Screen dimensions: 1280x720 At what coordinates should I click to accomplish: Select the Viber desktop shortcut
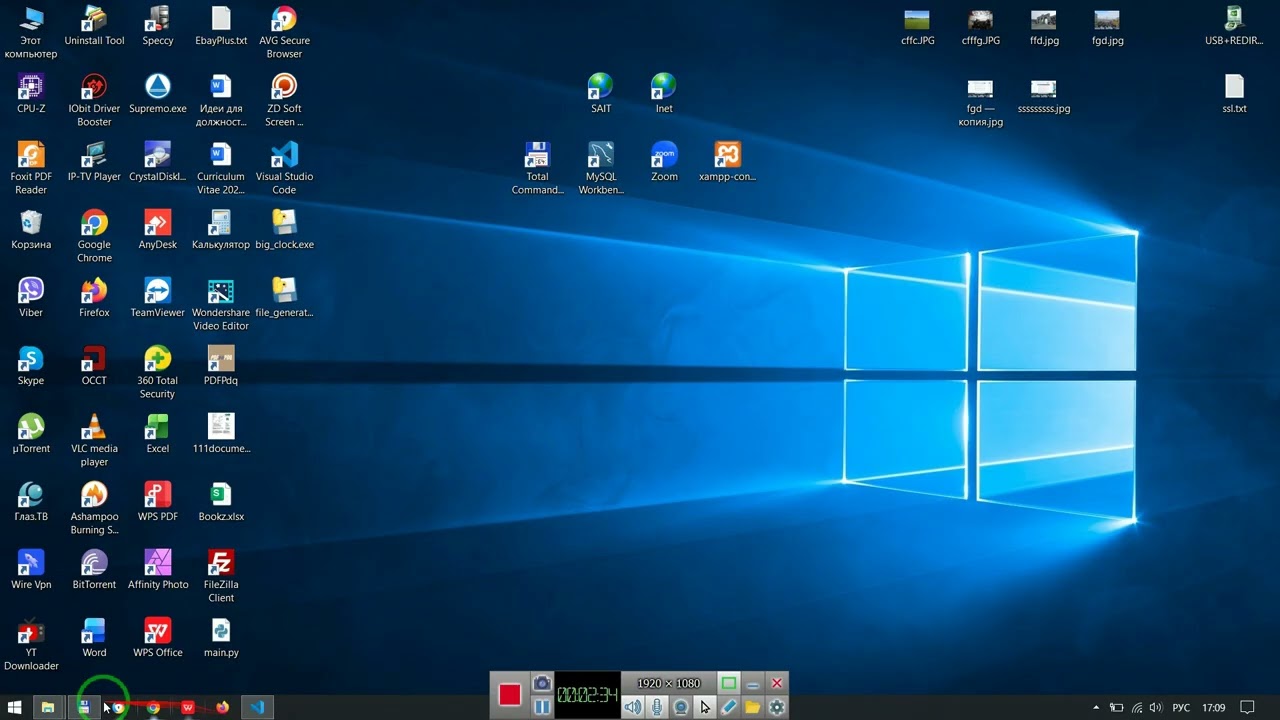tap(31, 298)
